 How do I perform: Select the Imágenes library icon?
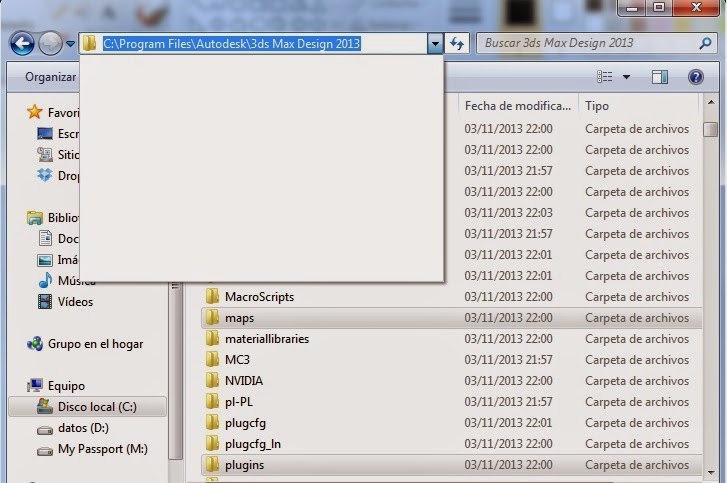click(x=45, y=260)
